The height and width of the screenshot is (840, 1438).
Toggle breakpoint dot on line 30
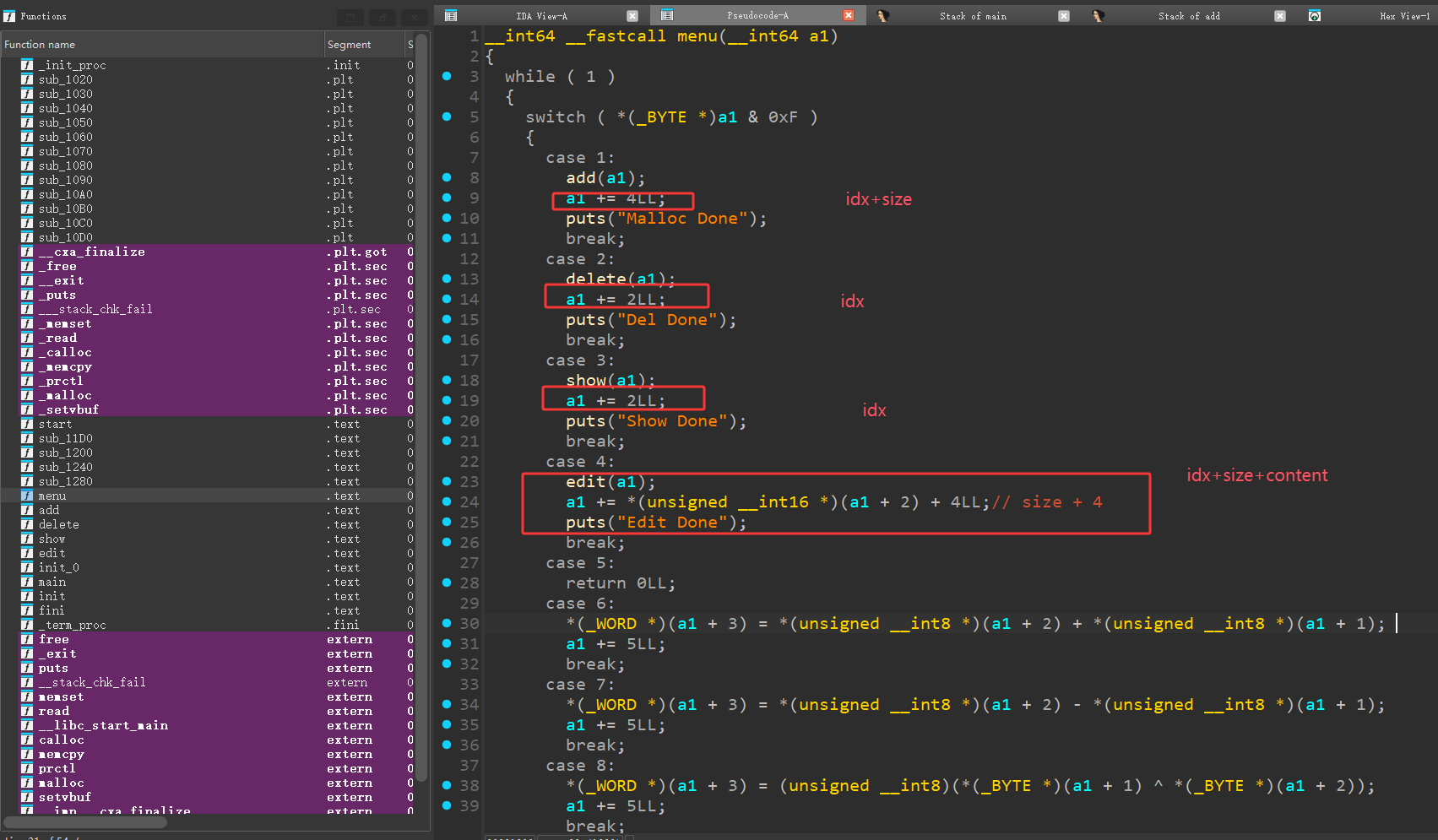(447, 623)
